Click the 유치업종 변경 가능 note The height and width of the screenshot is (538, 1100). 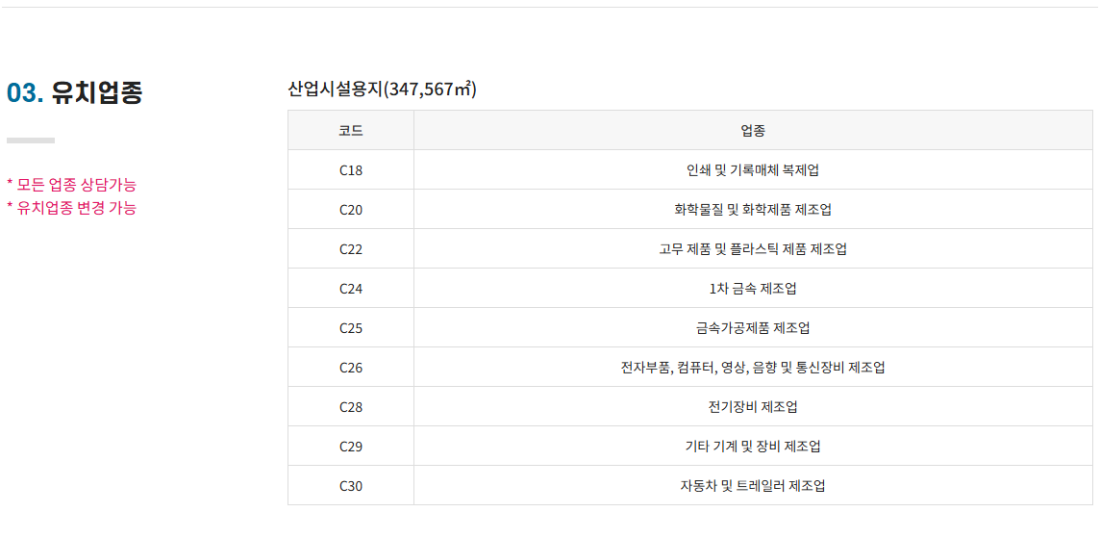pyautogui.click(x=72, y=208)
